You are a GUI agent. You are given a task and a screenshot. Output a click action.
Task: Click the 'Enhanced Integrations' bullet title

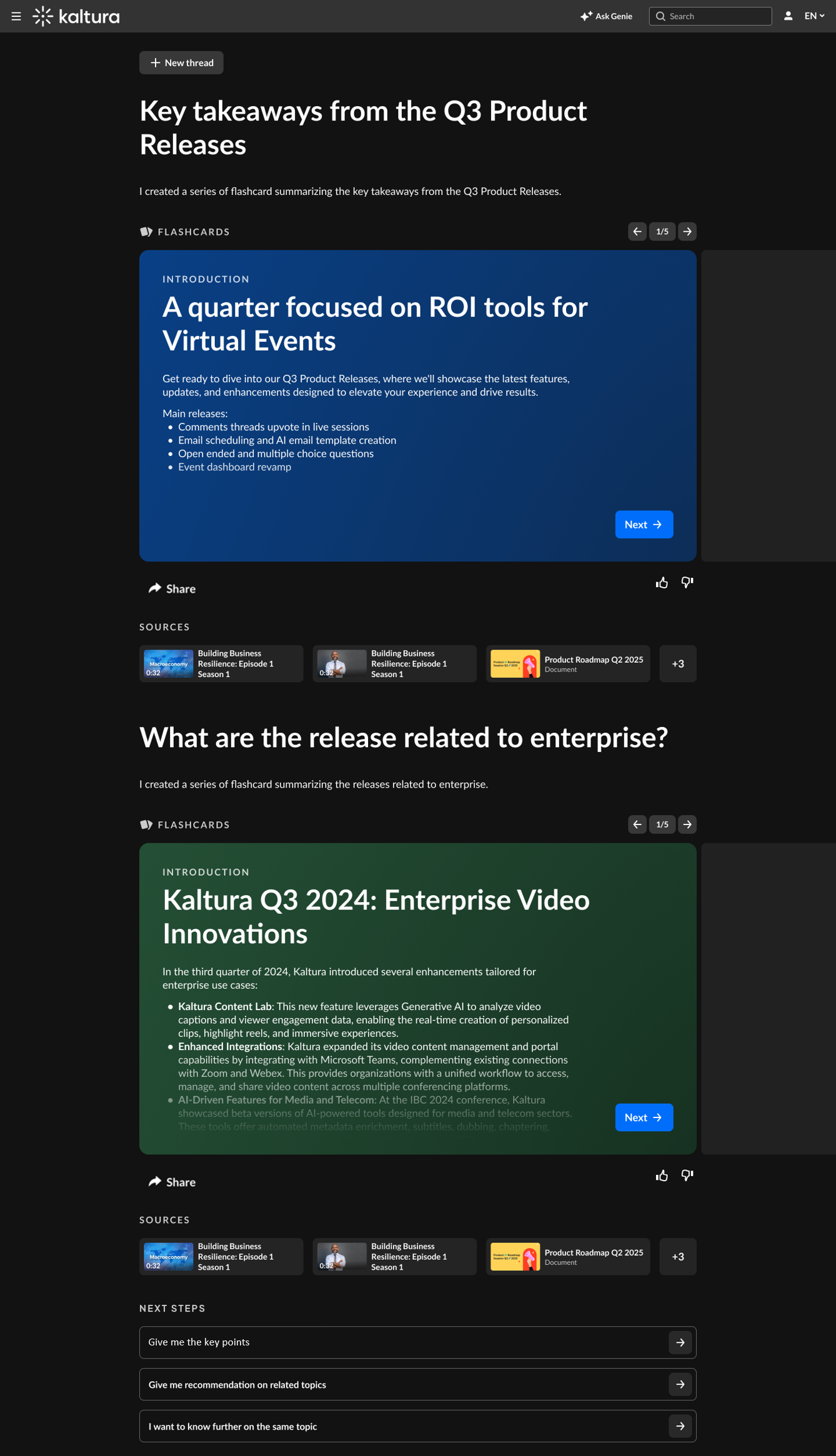tap(230, 1046)
